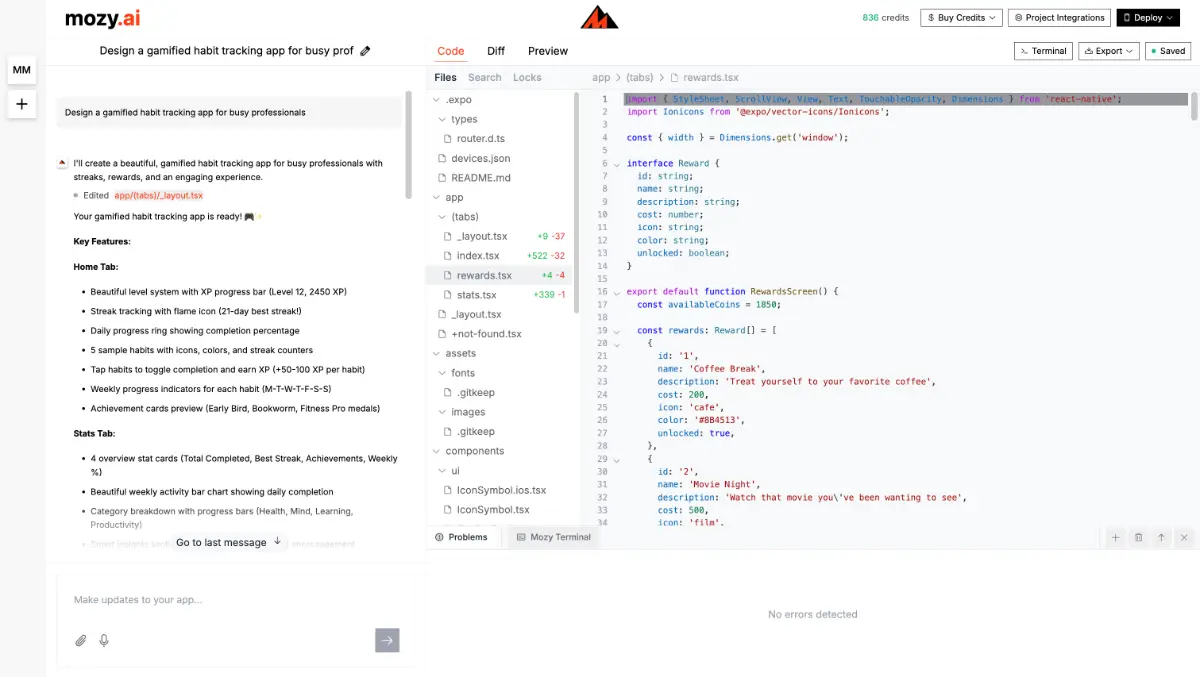Collapse the code fold at RewardsScreen function
This screenshot has width=1200, height=677.
(x=617, y=292)
